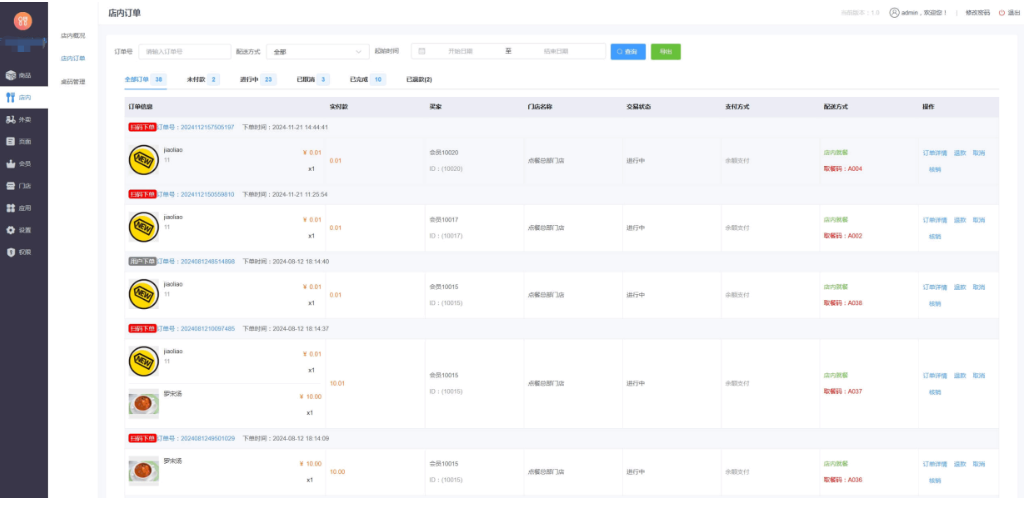Switch to the 全部订单 38 tab

click(x=145, y=79)
